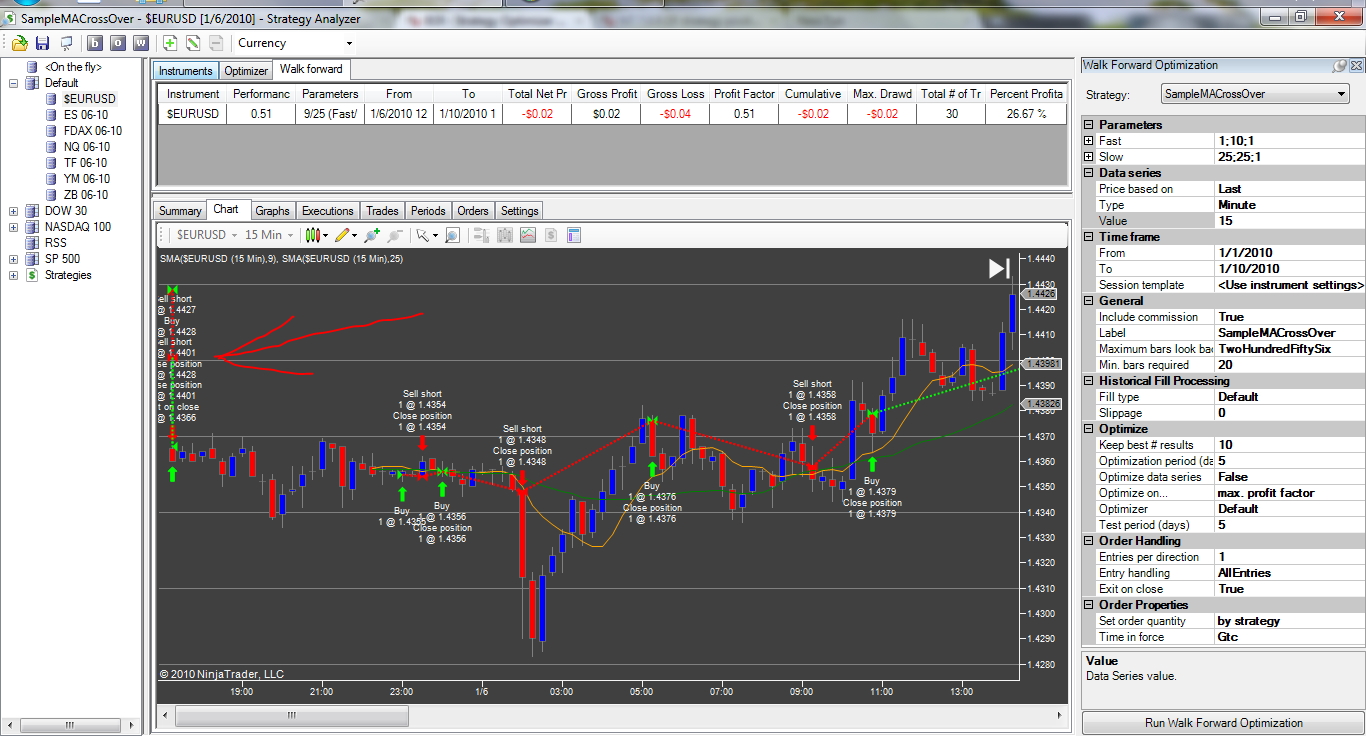Switch to the Optimizer tab
This screenshot has height=736, width=1366.
246,71
